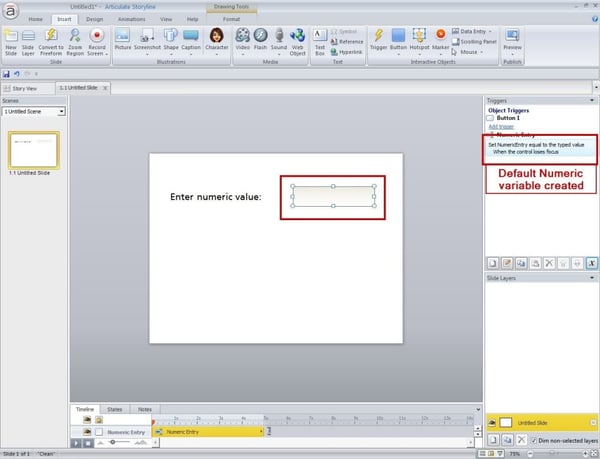Image resolution: width=600 pixels, height=459 pixels.
Task: Insert a Picture
Action: pos(123,40)
